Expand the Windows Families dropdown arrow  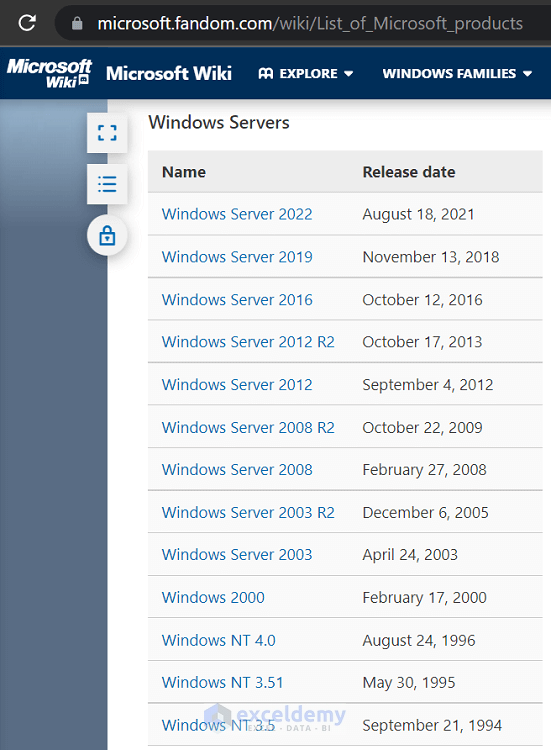click(x=528, y=74)
